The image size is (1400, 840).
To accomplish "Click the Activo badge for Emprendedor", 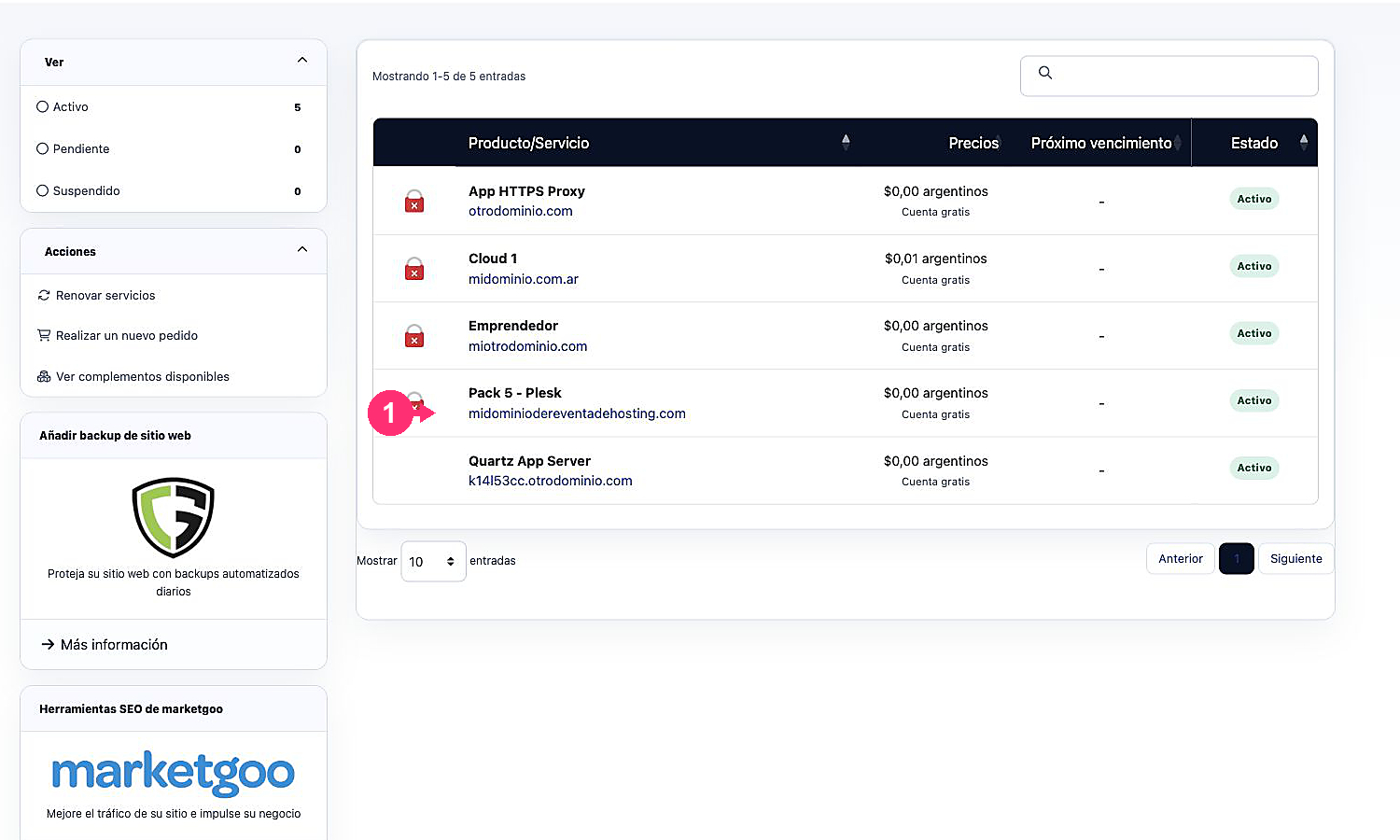I will tap(1254, 333).
